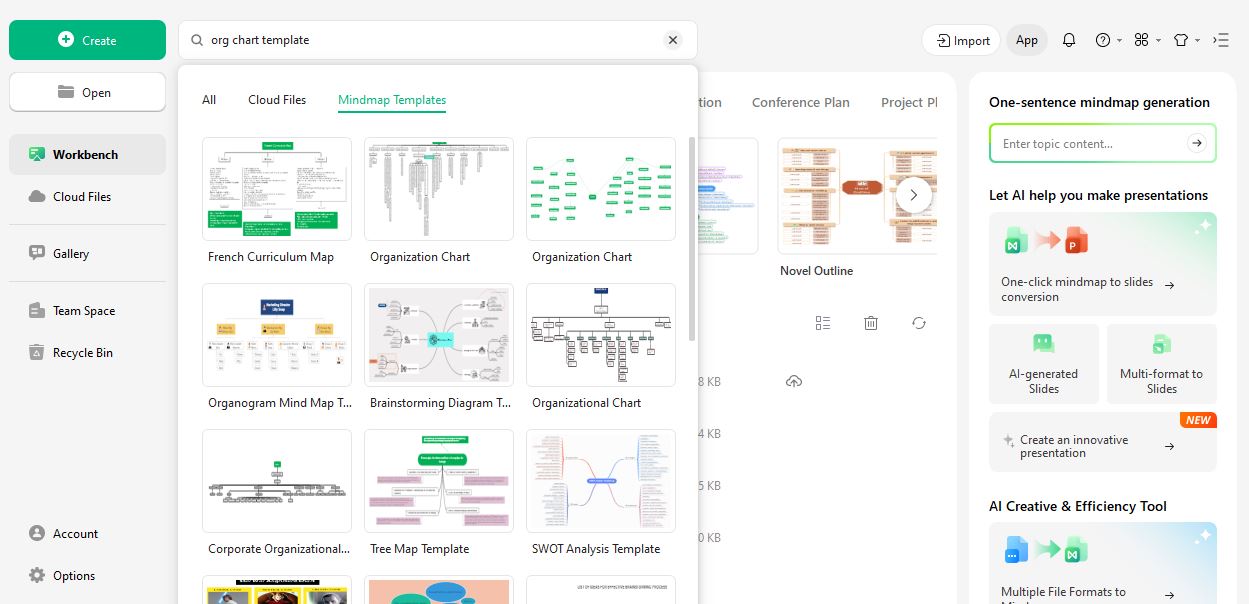Expand the shirt skin dropdown
This screenshot has width=1249, height=604.
pyautogui.click(x=1186, y=40)
